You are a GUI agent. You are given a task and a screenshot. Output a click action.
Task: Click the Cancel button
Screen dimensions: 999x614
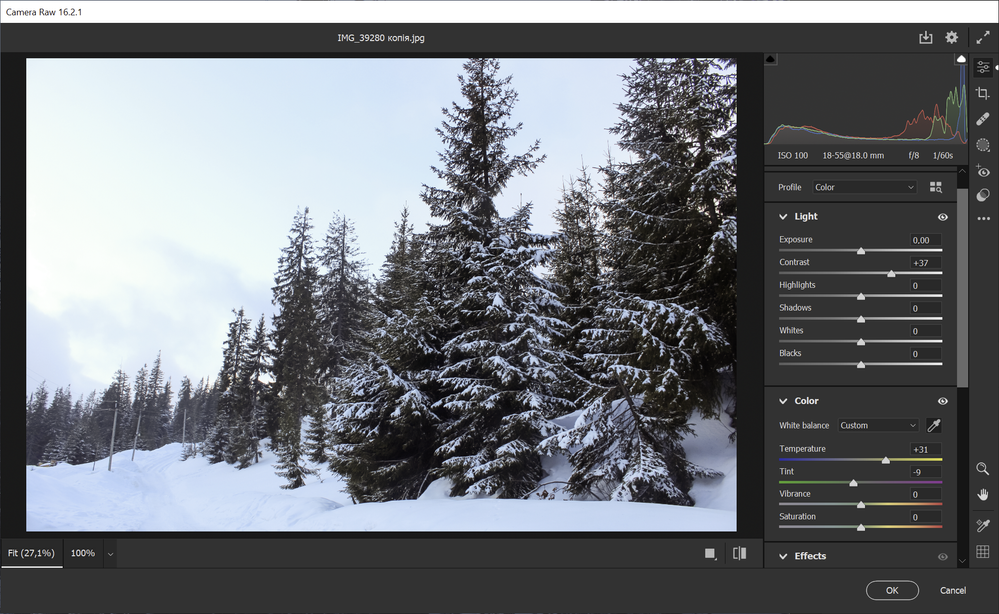pyautogui.click(x=952, y=590)
